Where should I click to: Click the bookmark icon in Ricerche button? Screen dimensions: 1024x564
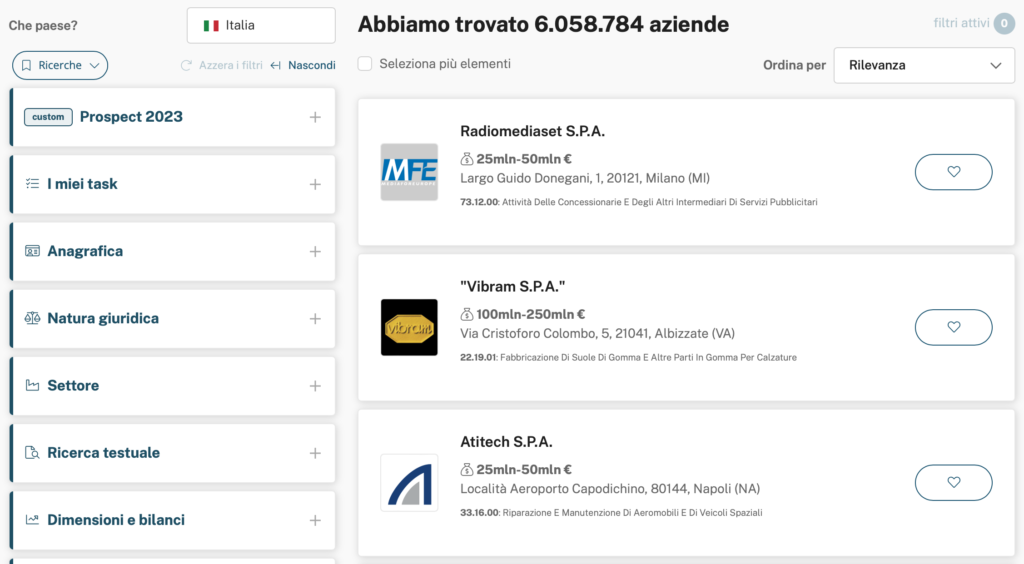point(27,65)
